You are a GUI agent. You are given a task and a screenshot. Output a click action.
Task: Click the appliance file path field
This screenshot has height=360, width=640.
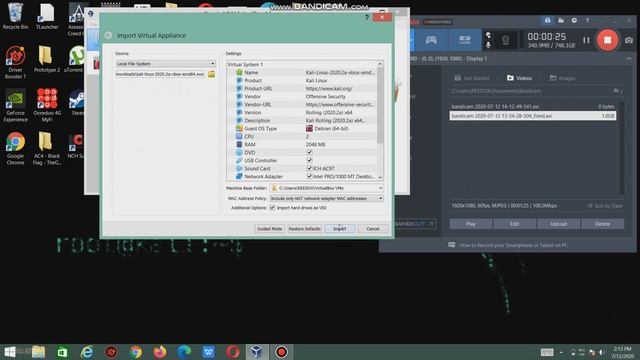[160, 74]
